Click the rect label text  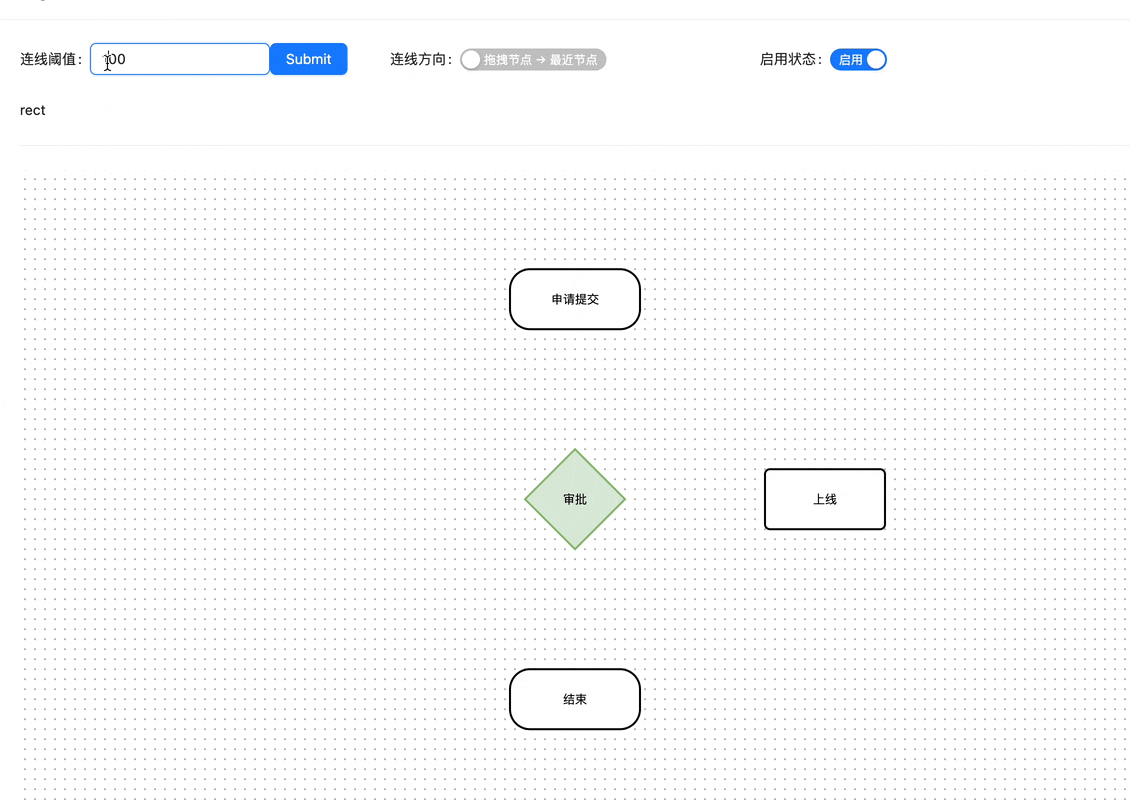click(32, 110)
